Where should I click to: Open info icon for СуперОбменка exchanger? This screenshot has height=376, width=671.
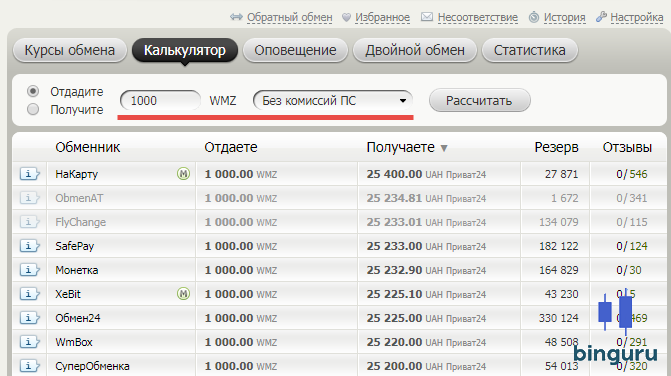coord(30,366)
